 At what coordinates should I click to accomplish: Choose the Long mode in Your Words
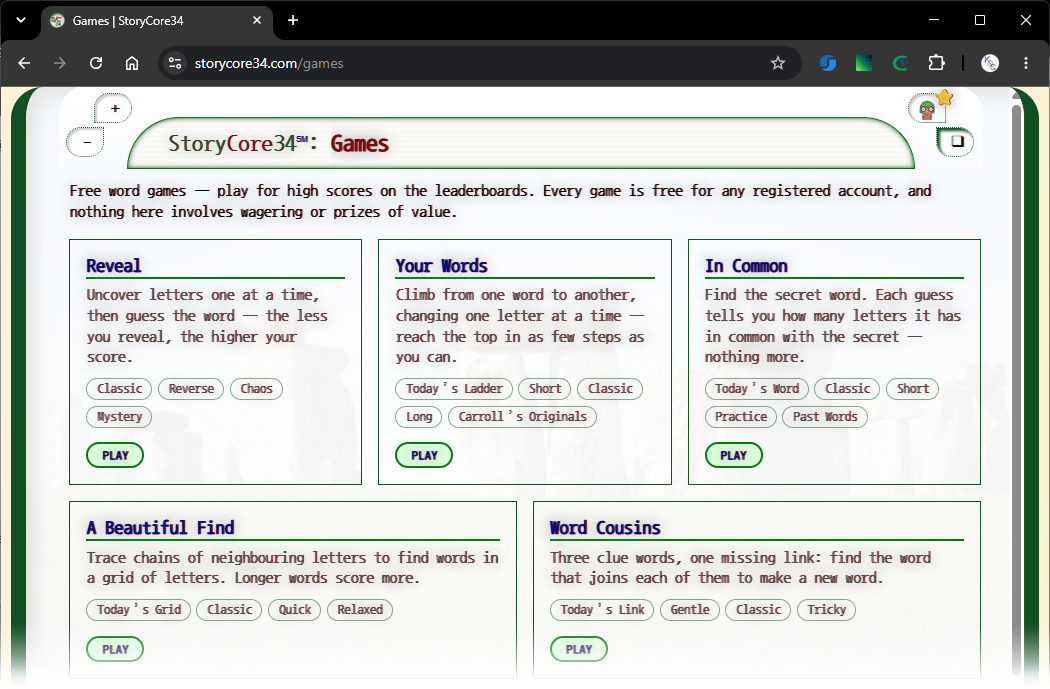(419, 416)
